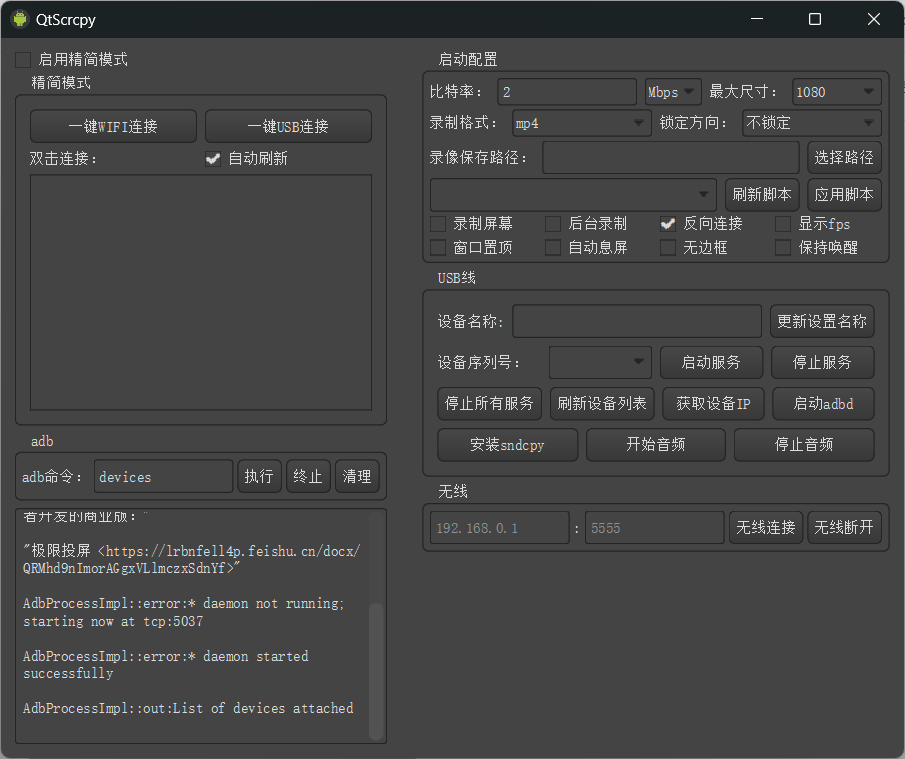Viewport: 905px width, 759px height.
Task: Click the 启动adbd button
Action: point(824,403)
